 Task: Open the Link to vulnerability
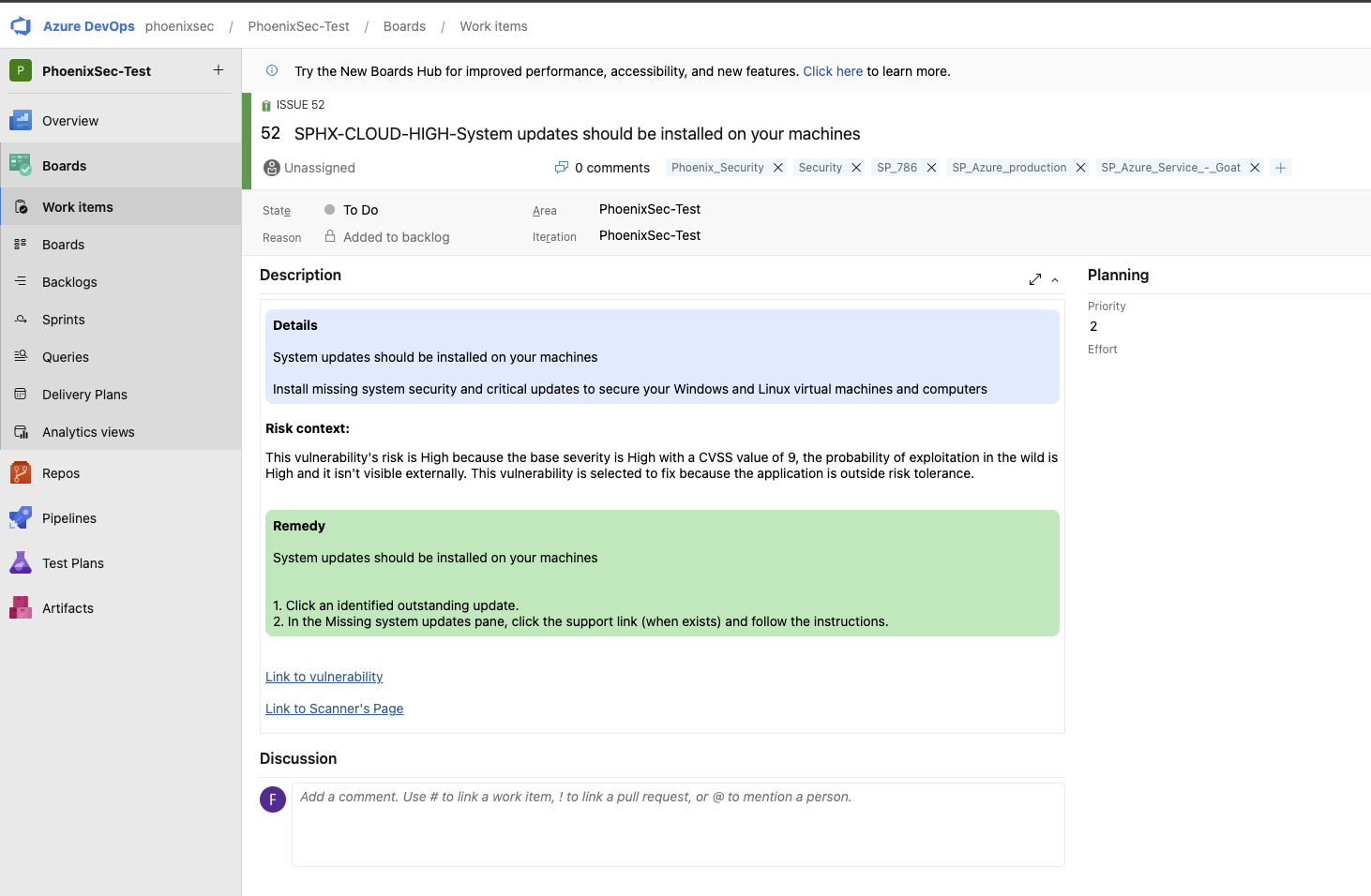[x=324, y=677]
